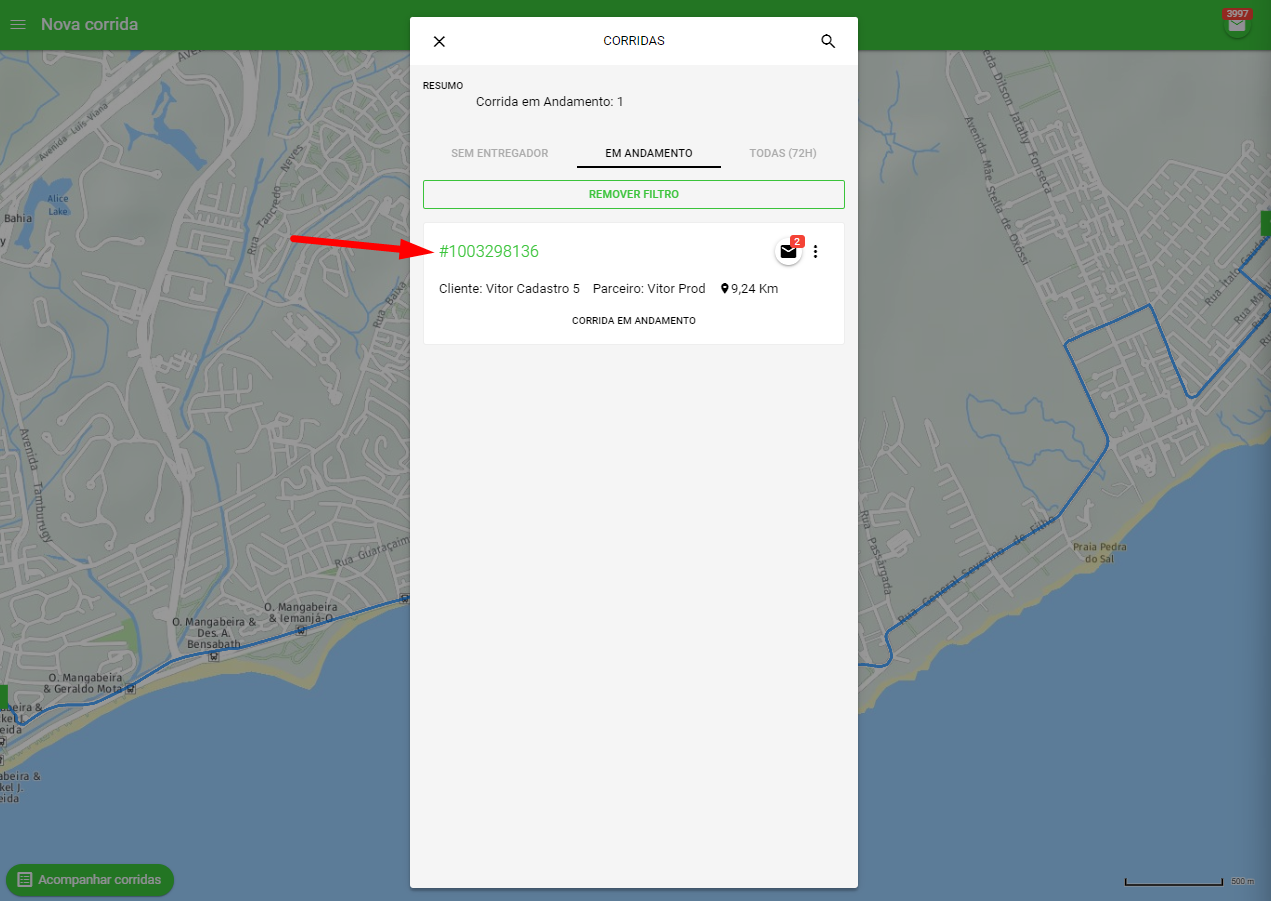Open three-dot options for ride #1003298136
This screenshot has width=1271, height=901.
point(815,252)
